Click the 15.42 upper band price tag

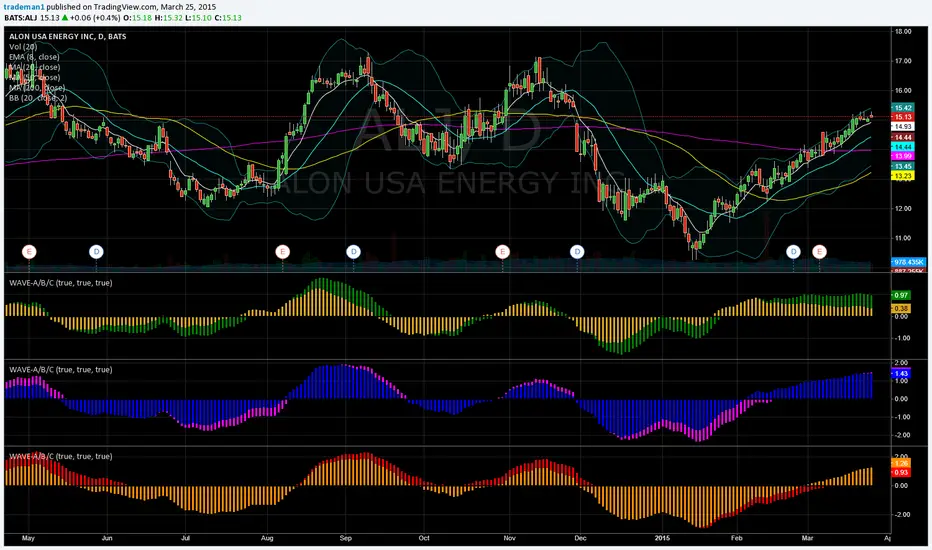(x=902, y=108)
